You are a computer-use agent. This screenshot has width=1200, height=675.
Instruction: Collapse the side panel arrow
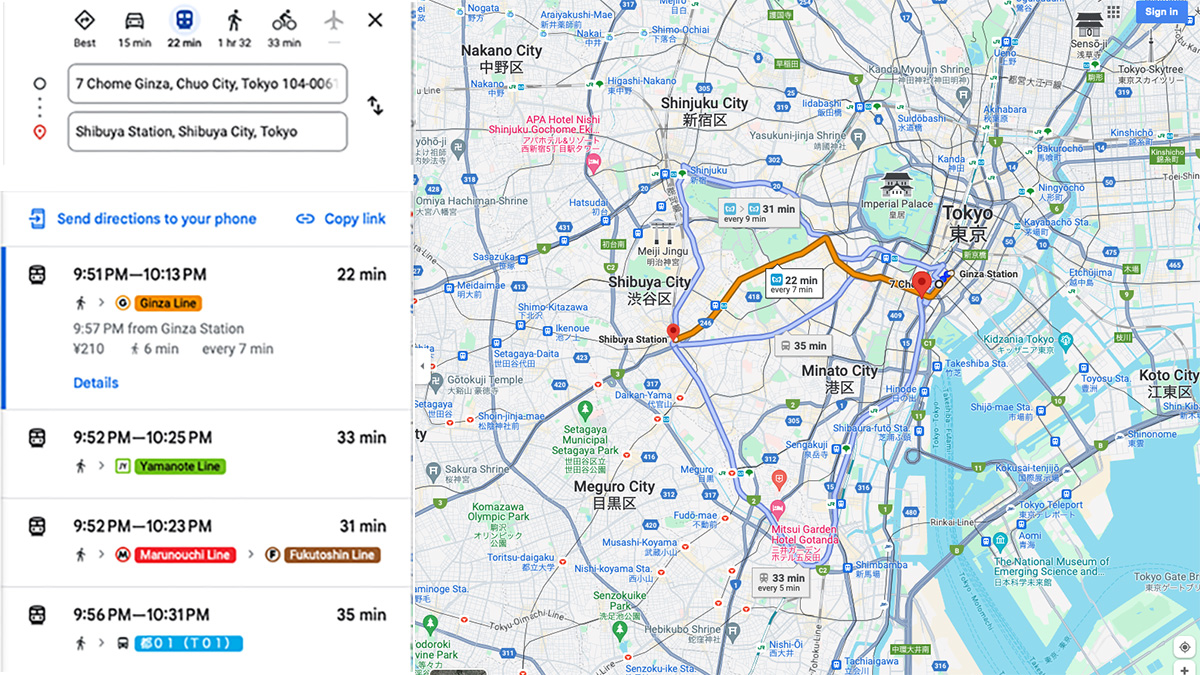420,366
